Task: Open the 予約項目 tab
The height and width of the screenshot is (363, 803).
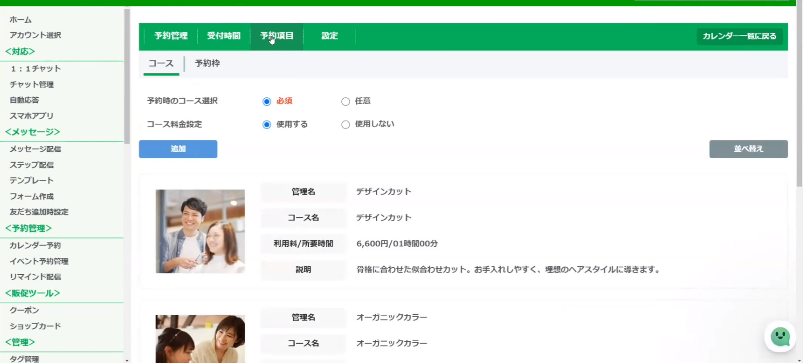Action: click(277, 36)
